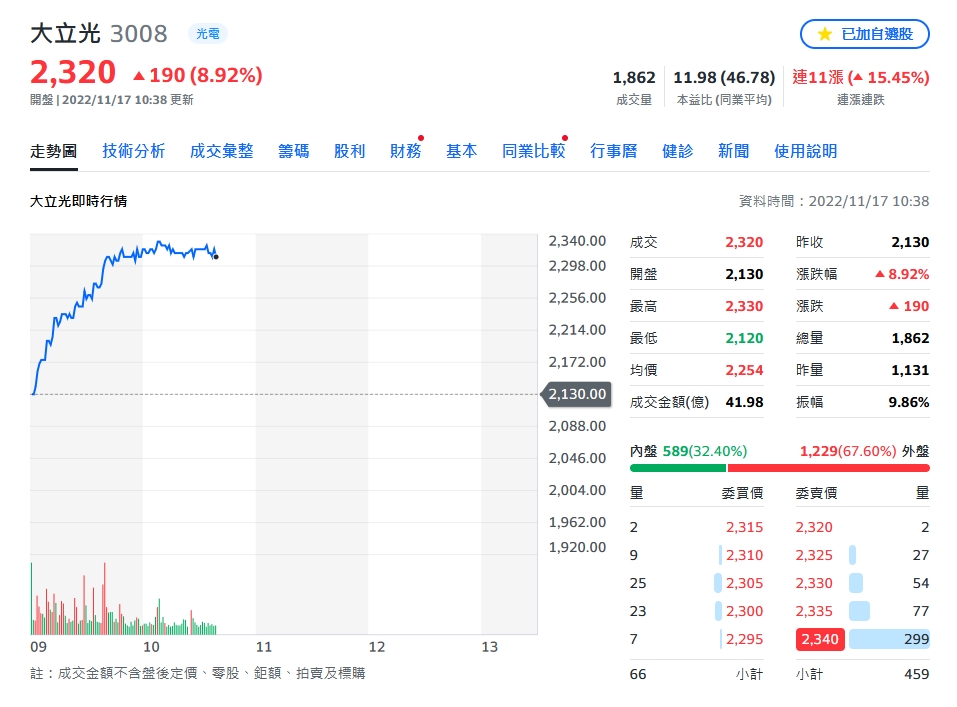Click the 資料時間 timestamp text
This screenshot has width=957, height=707.
pos(834,201)
